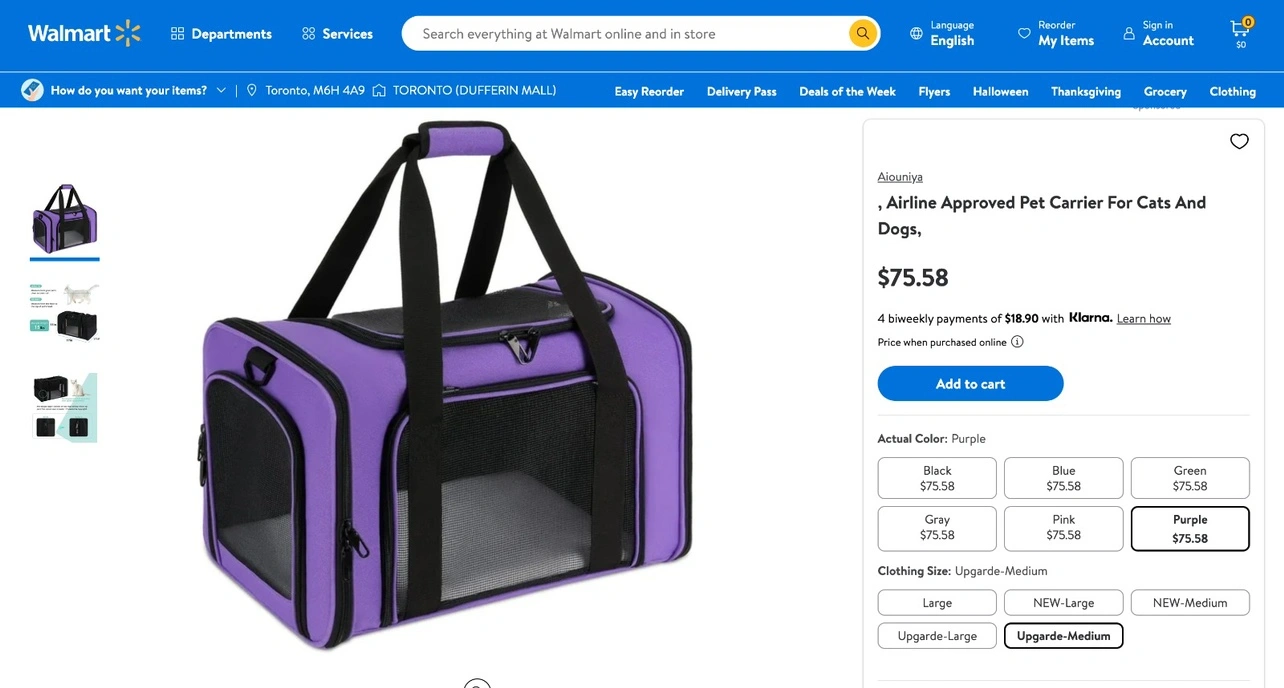Choose the Green color swatch option
The width and height of the screenshot is (1284, 688).
tap(1190, 478)
